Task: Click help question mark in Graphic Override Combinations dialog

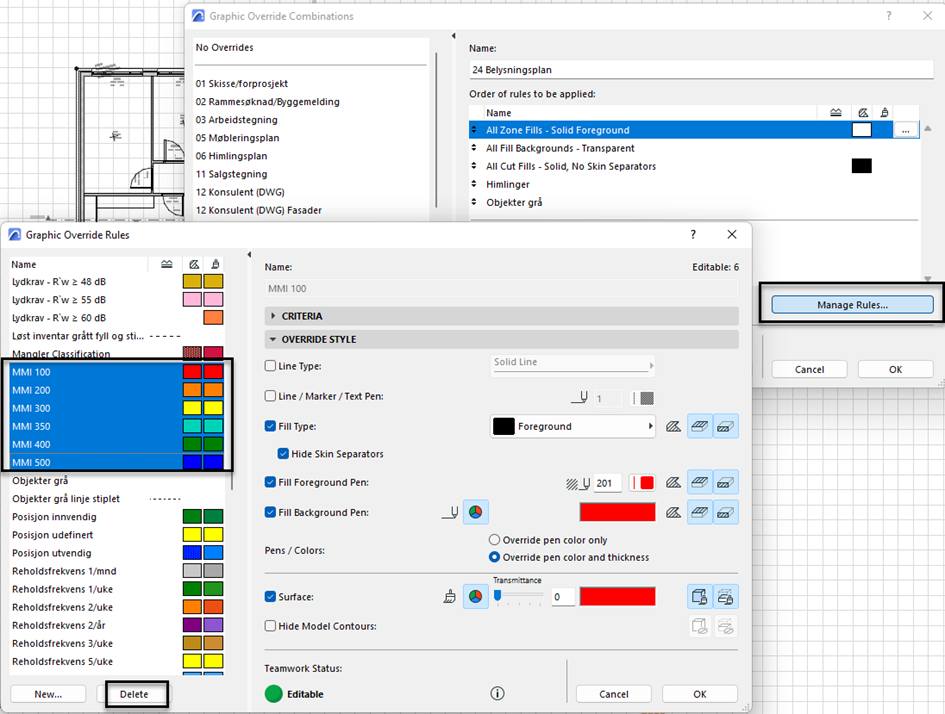Action: [x=888, y=16]
